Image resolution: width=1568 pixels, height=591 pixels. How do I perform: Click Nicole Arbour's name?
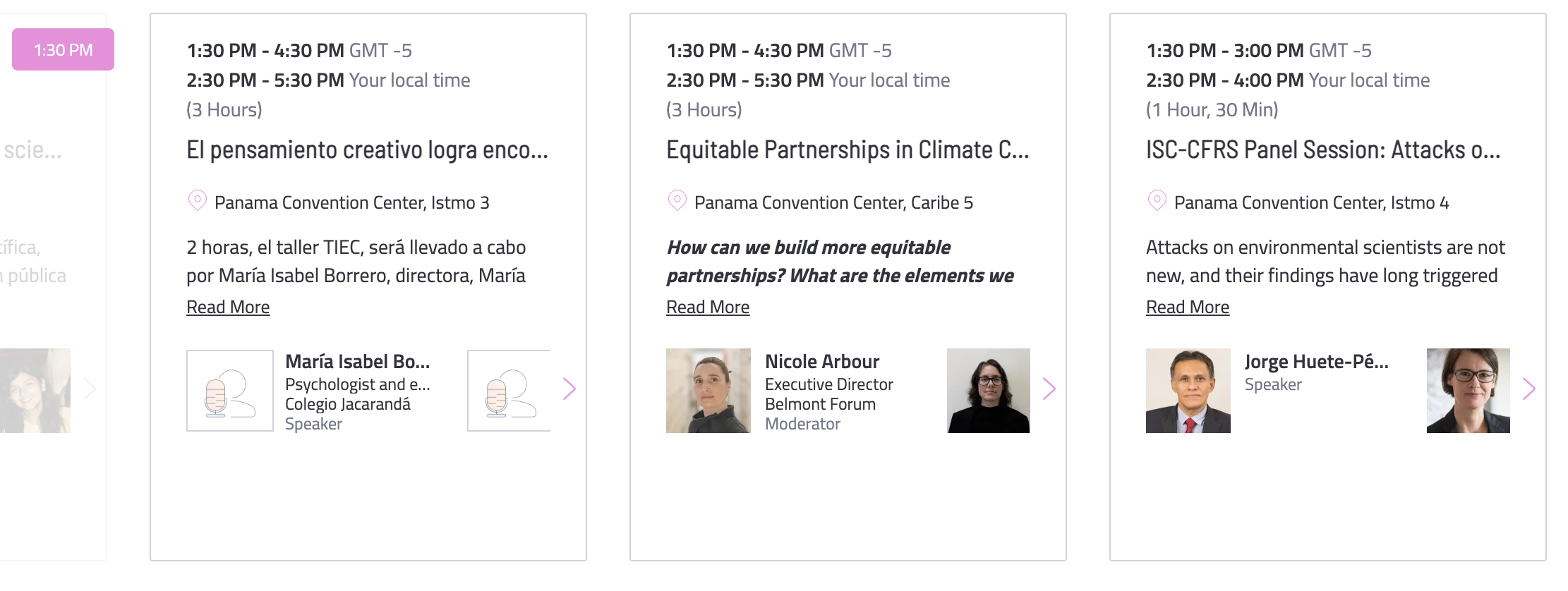click(822, 361)
